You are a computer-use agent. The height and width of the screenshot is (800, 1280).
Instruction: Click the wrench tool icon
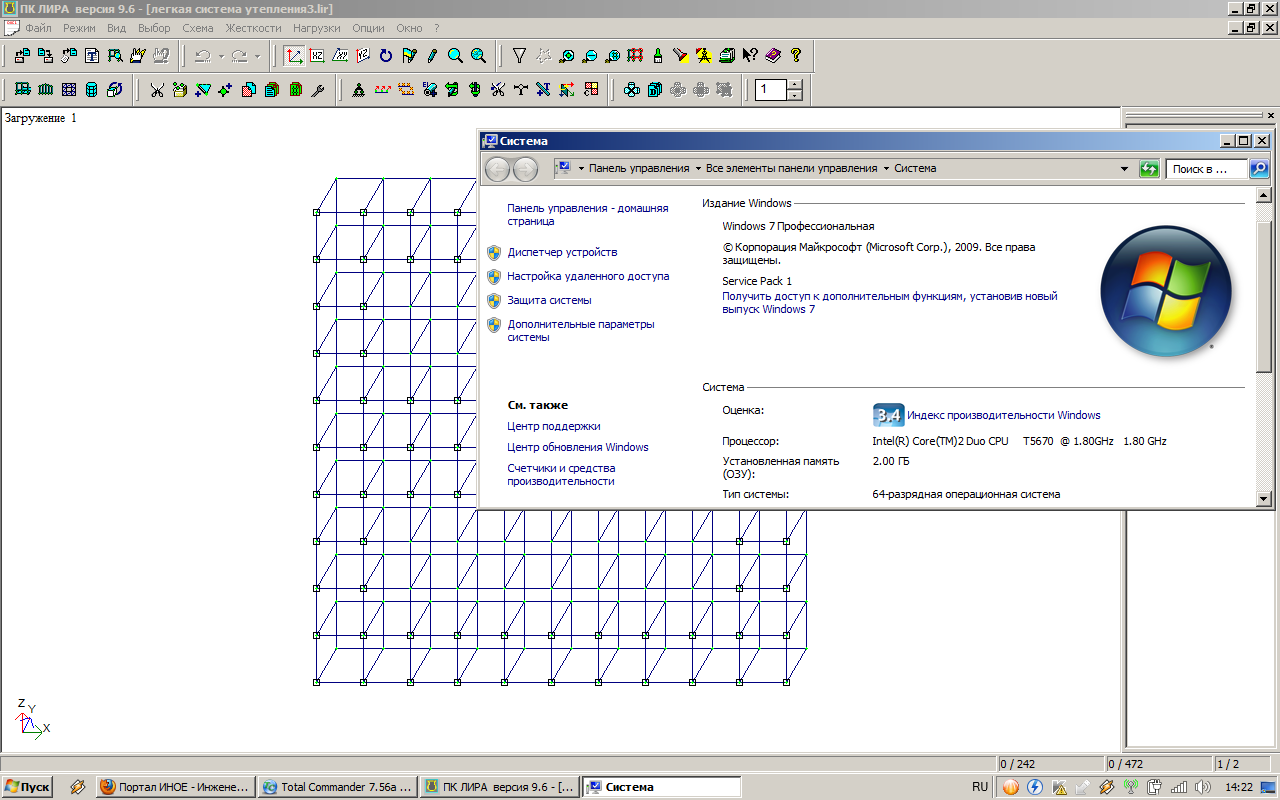pyautogui.click(x=318, y=90)
